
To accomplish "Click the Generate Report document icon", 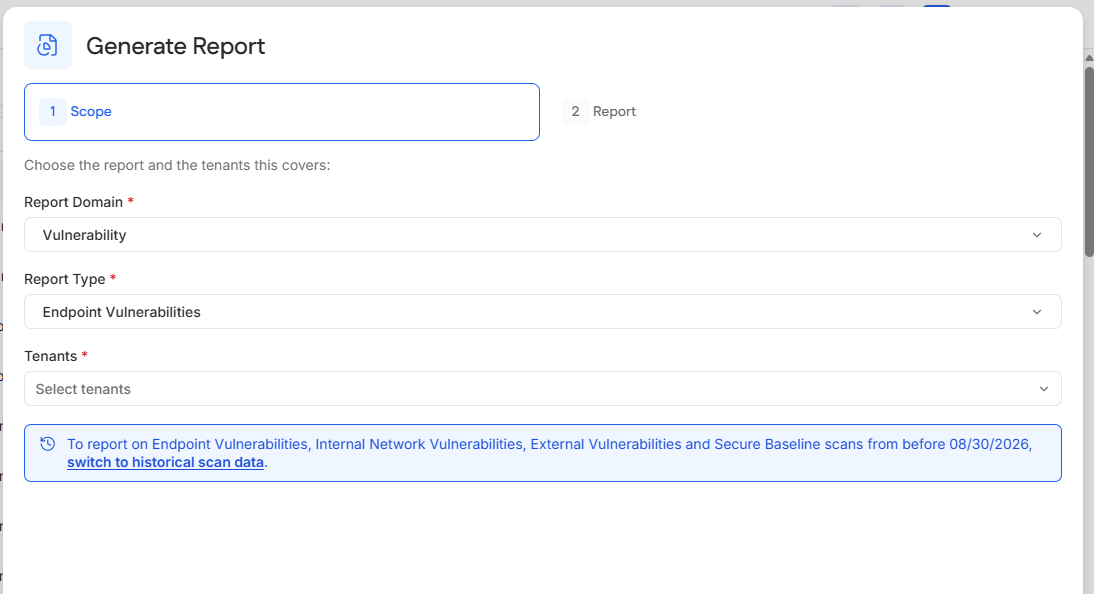I will (x=47, y=45).
